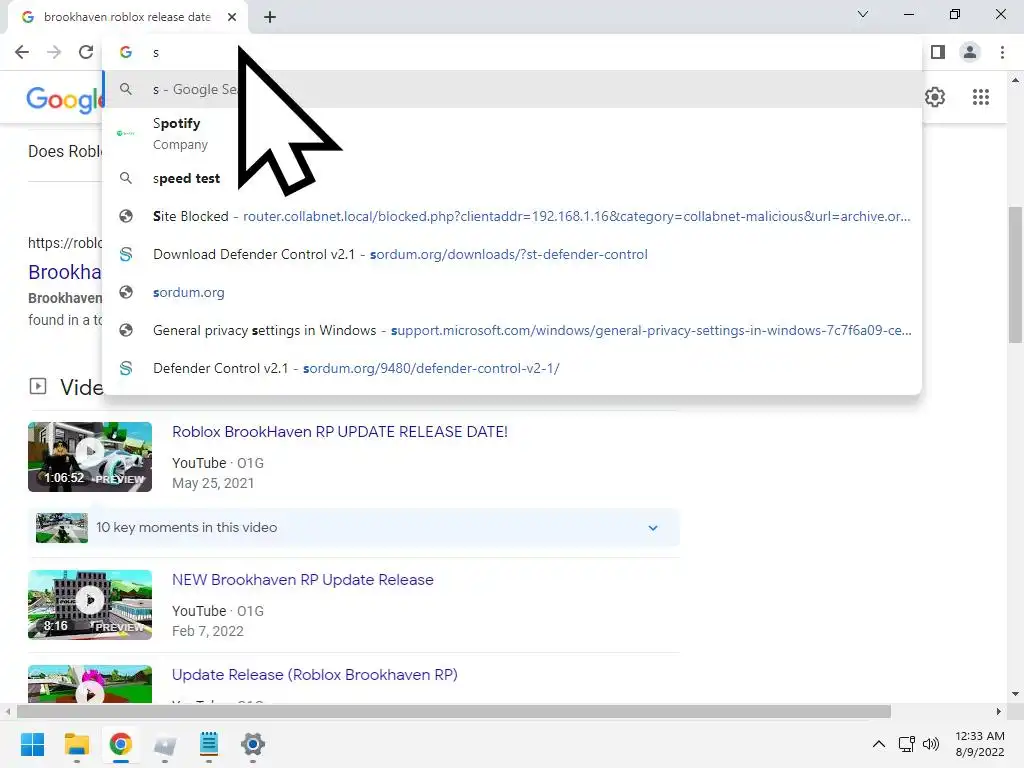This screenshot has width=1024, height=768.
Task: Open the Notepad taskbar icon
Action: (x=208, y=744)
